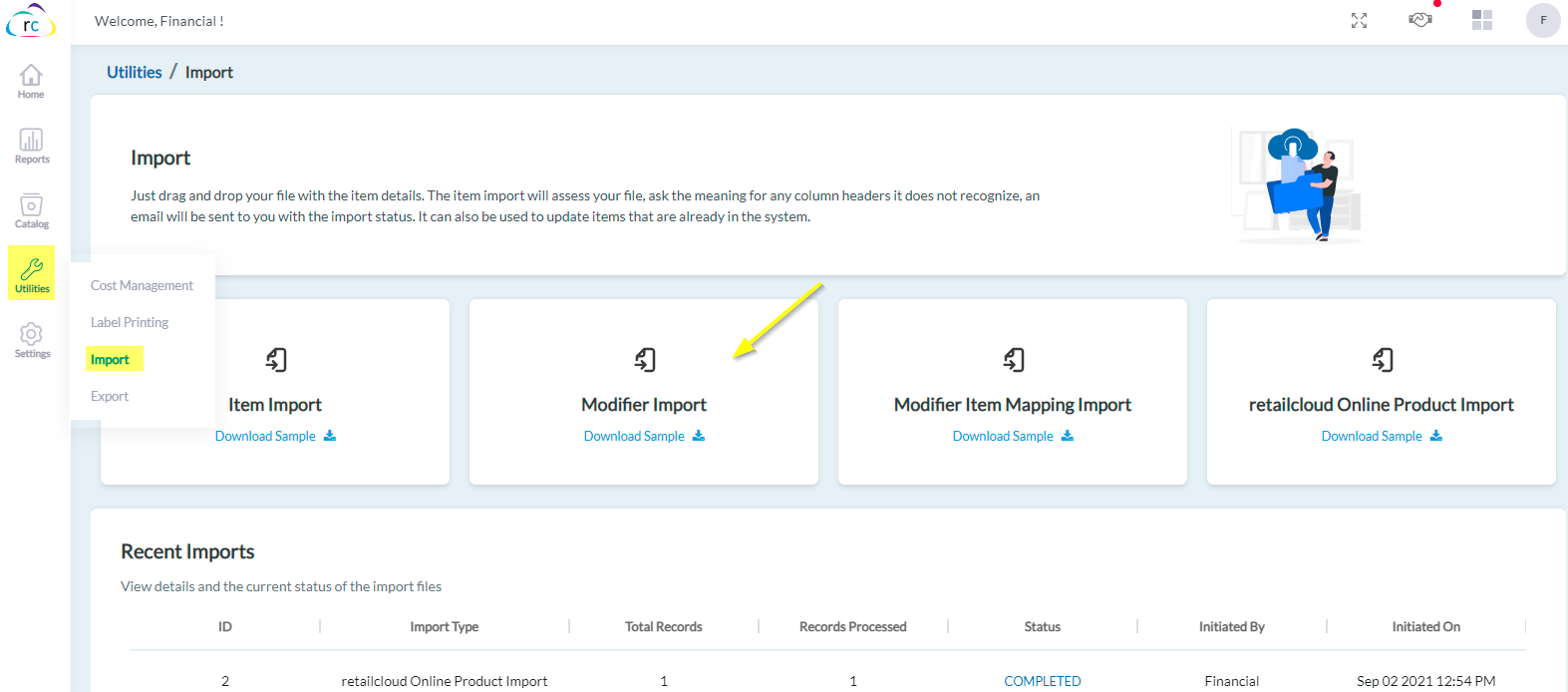Click the Records Processed column header

853,626
